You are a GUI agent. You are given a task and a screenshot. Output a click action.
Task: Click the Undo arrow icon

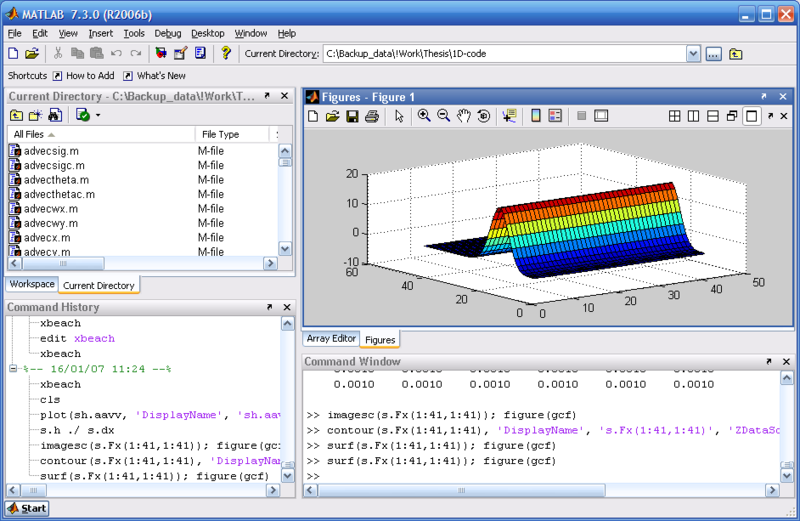(116, 54)
